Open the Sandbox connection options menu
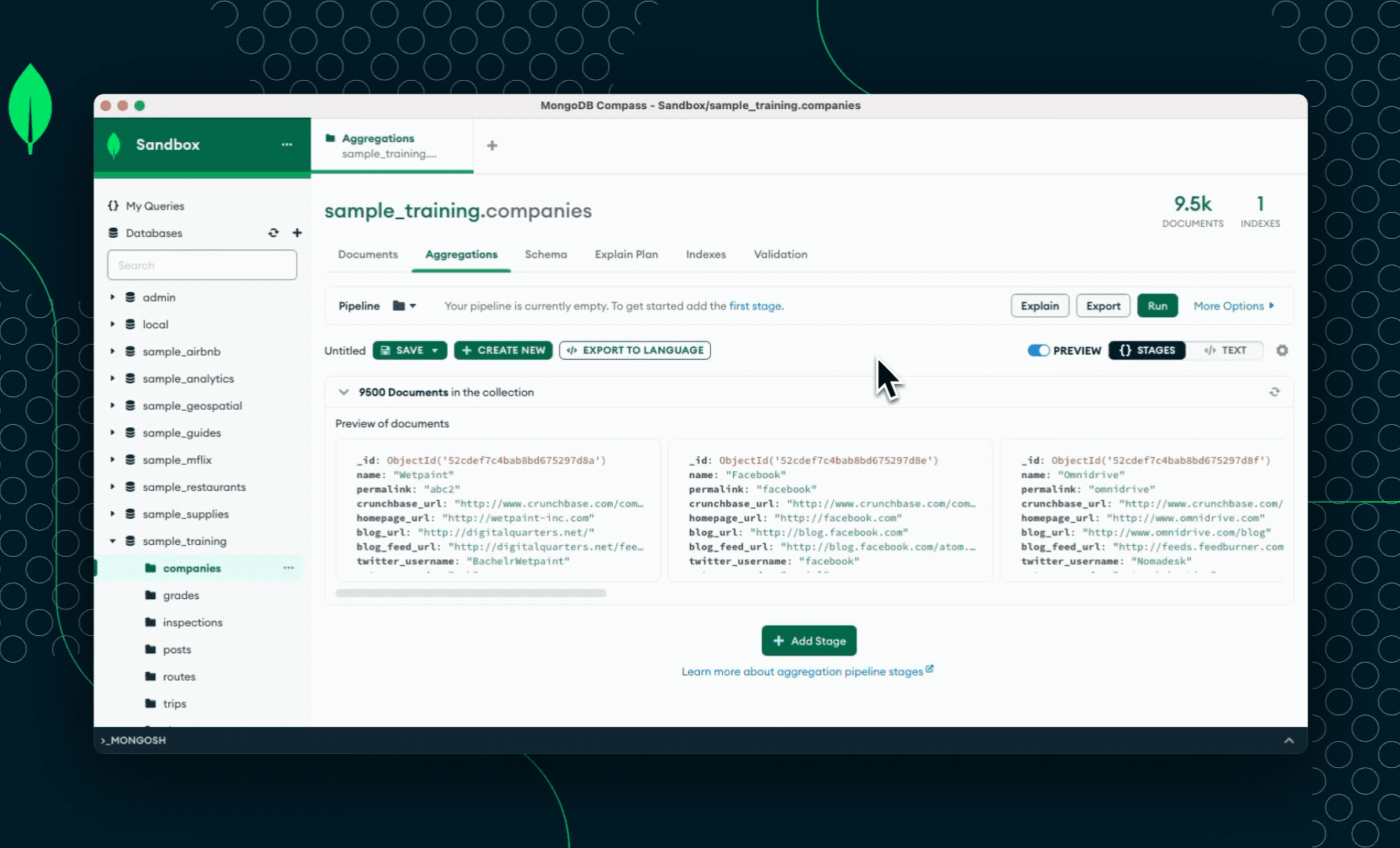Image resolution: width=1400 pixels, height=848 pixels. pos(287,144)
